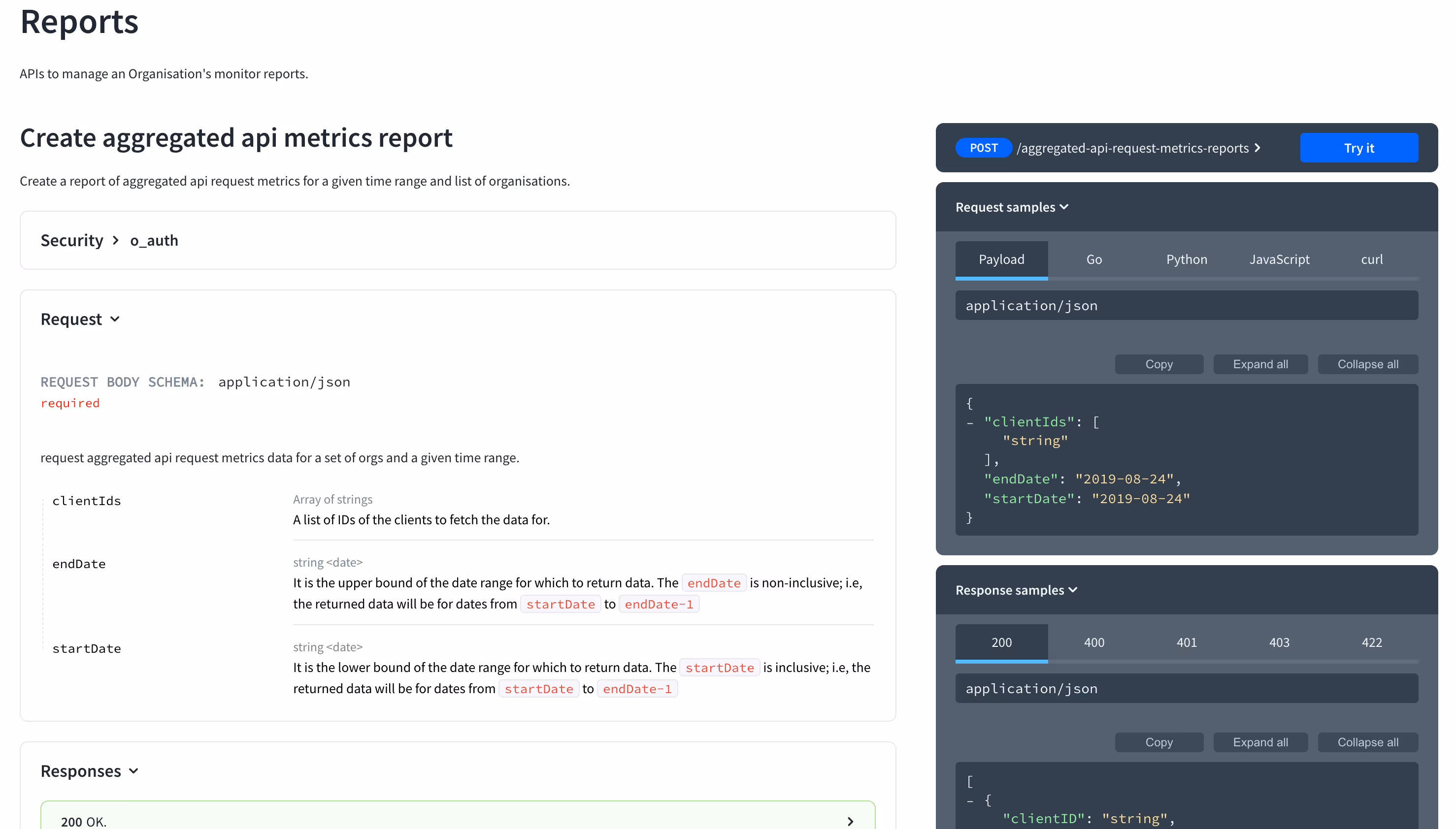This screenshot has width=1456, height=829.
Task: View the 401 response sample
Action: point(1187,642)
